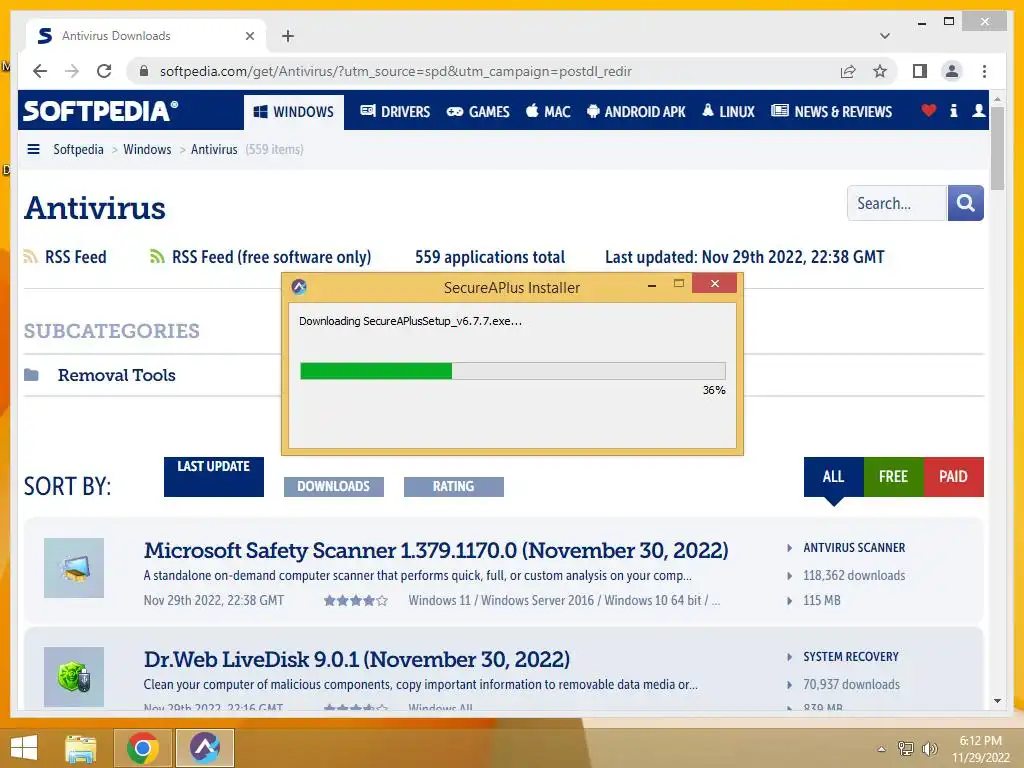
Task: Click the download progress bar at 36%
Action: coord(513,371)
